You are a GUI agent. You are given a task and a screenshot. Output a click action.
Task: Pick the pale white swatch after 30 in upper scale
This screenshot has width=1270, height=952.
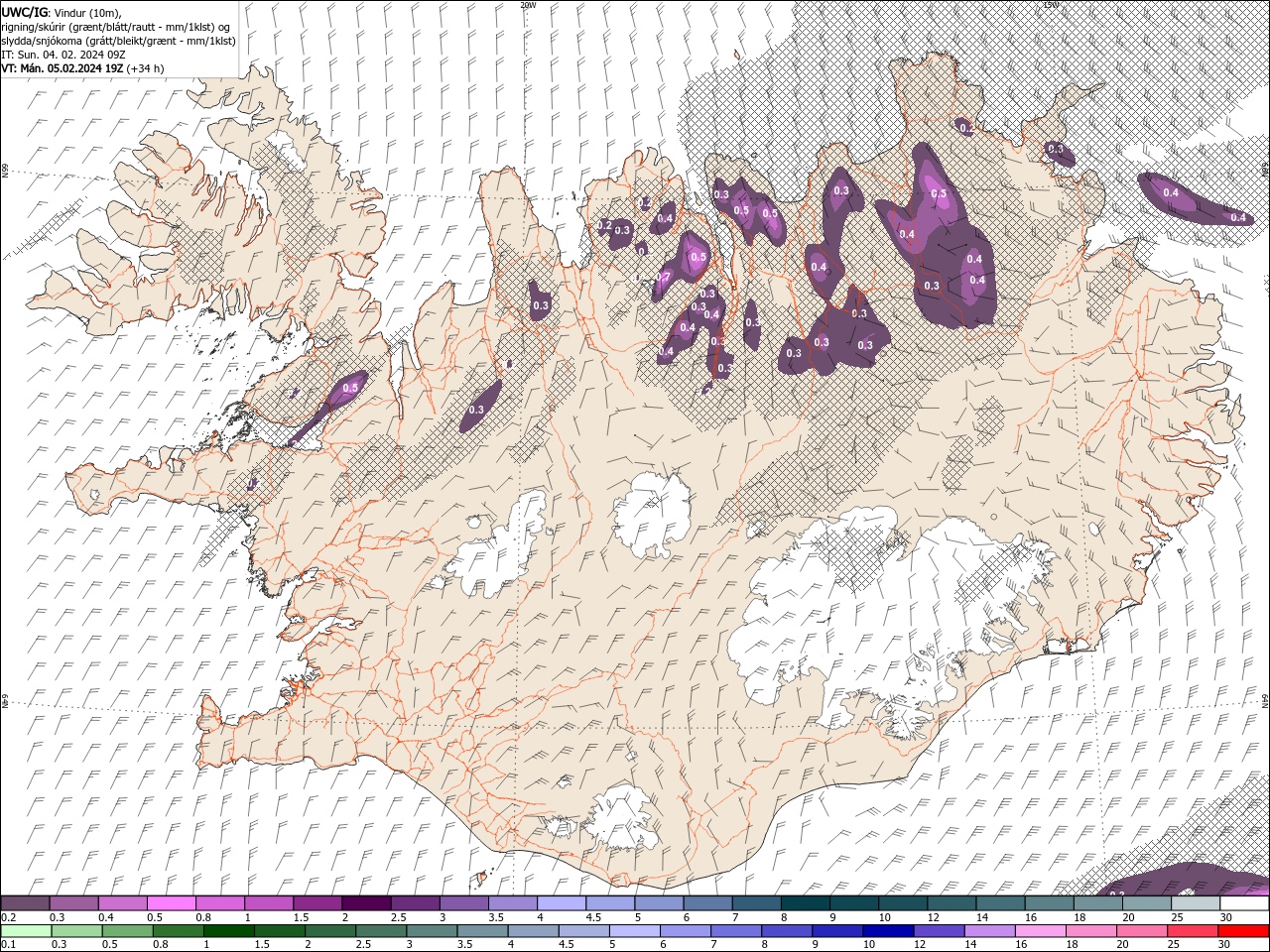(1244, 903)
